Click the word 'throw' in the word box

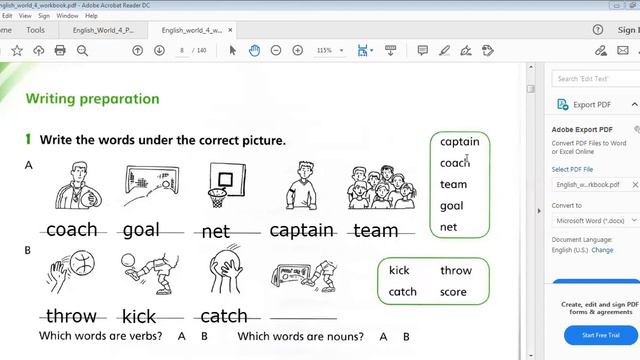pyautogui.click(x=456, y=271)
